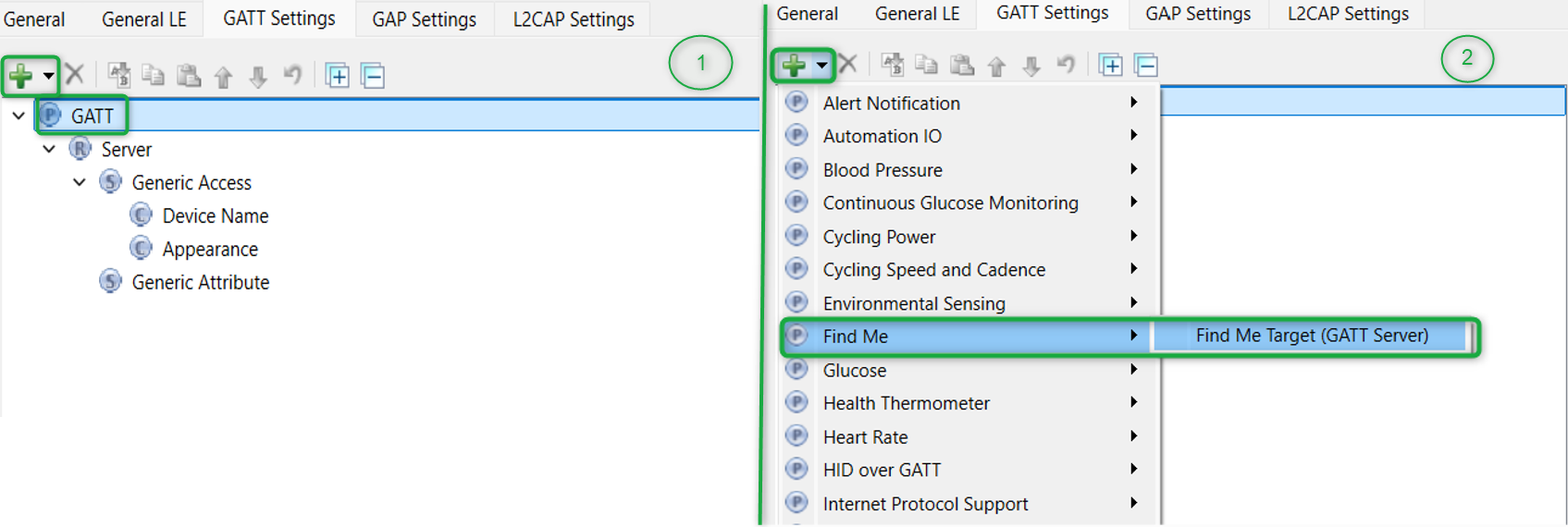Select Find Me Target (GATT Server) submenu item
This screenshot has height=527, width=1568.
pyautogui.click(x=1311, y=336)
